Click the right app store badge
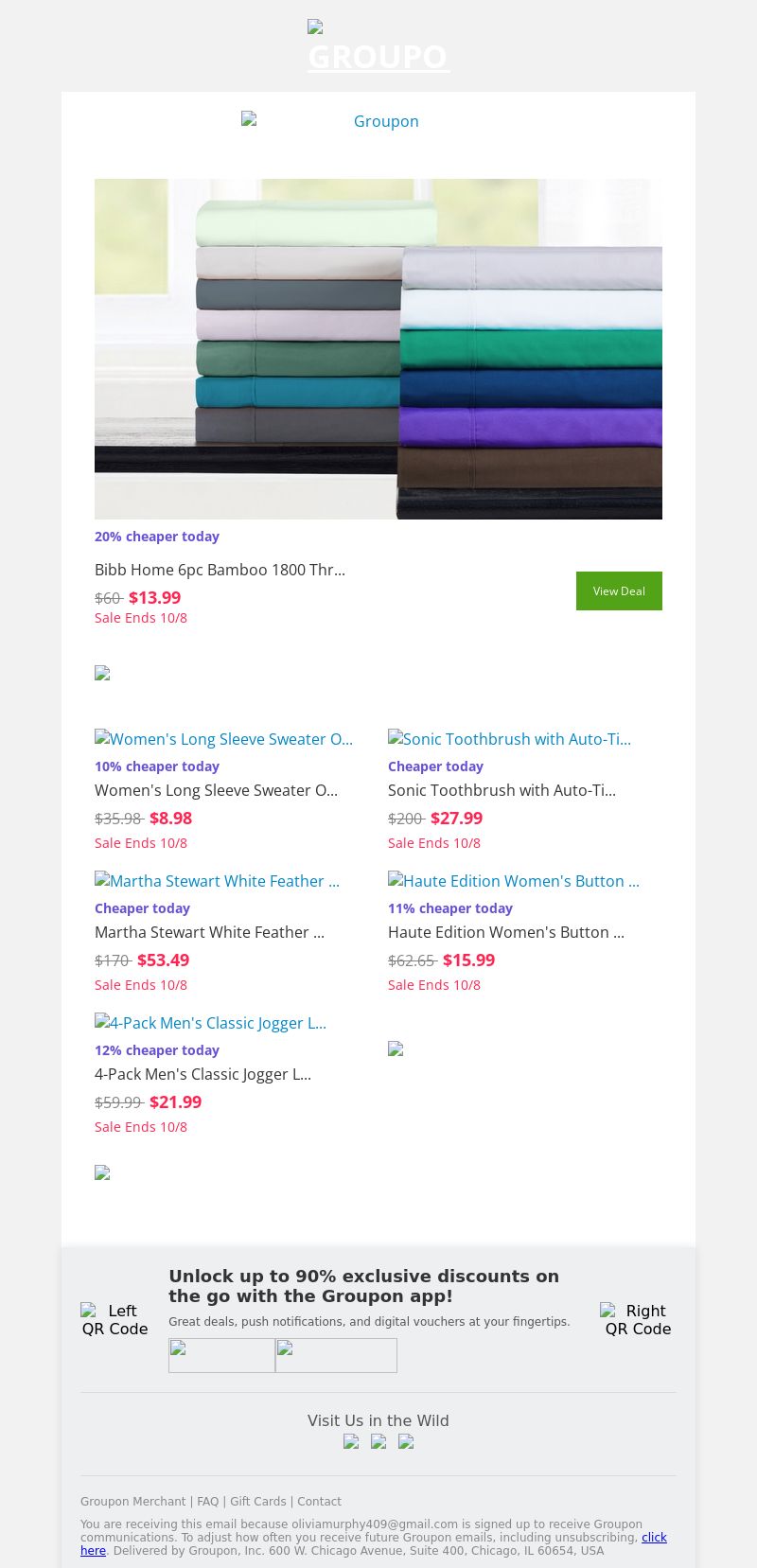The width and height of the screenshot is (757, 1568). coord(336,1355)
